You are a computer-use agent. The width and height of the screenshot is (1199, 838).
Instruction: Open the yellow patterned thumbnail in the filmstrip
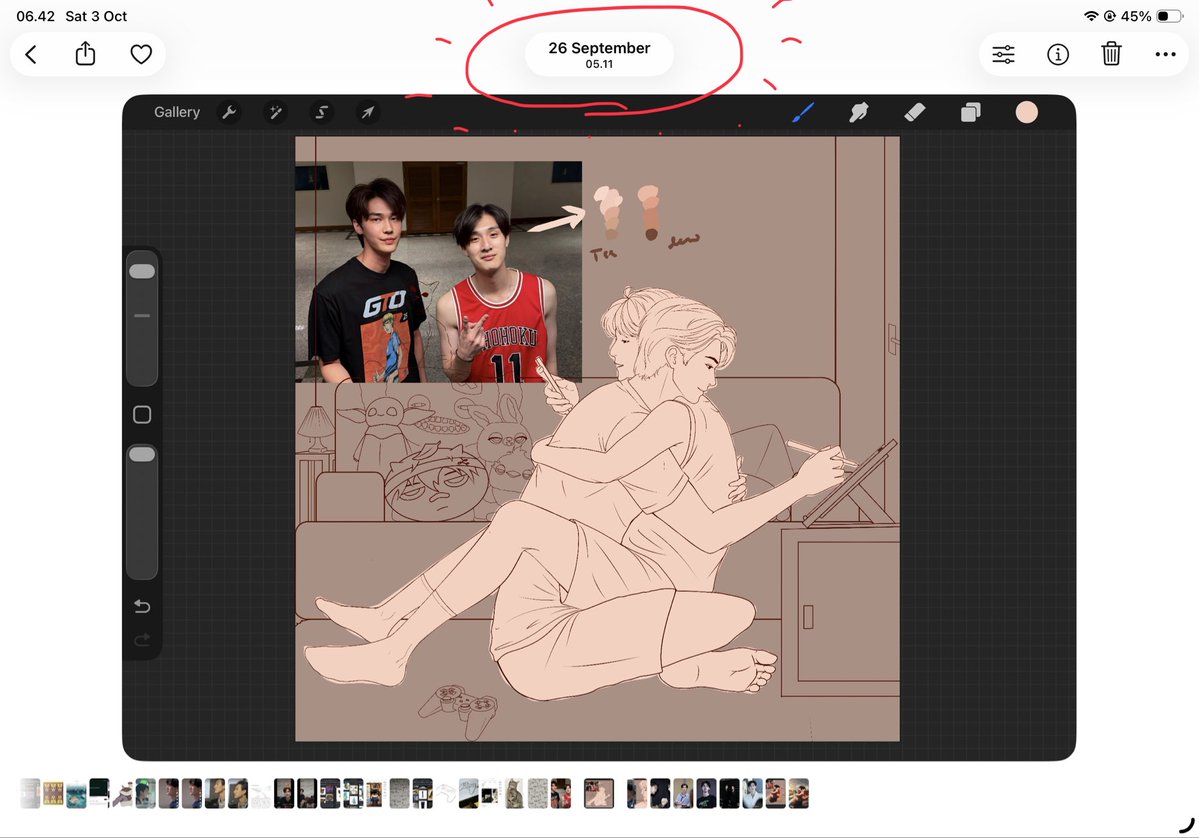(x=53, y=794)
